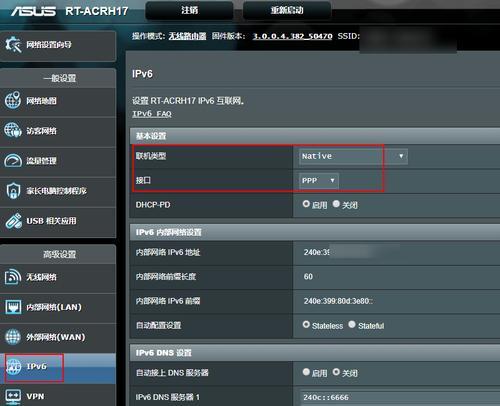Open the IPv6 FAQ link

point(152,114)
